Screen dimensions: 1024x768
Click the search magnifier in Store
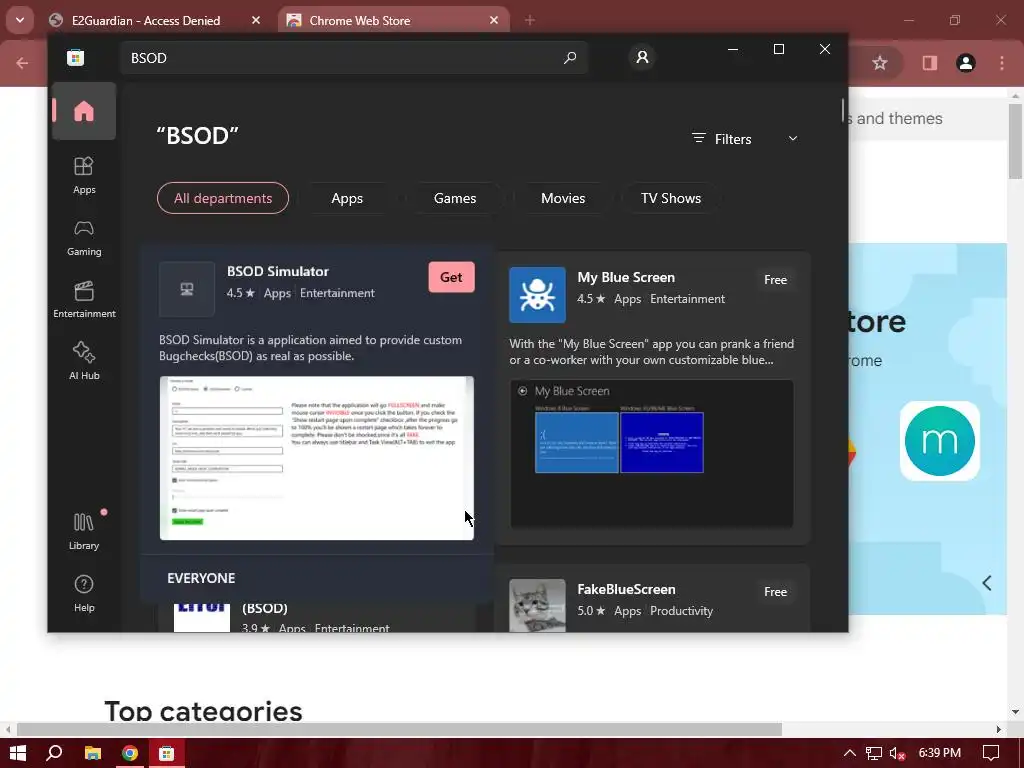[x=570, y=57]
